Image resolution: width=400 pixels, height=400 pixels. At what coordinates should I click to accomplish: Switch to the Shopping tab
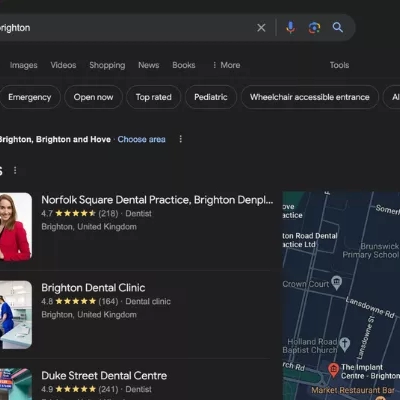click(x=107, y=65)
